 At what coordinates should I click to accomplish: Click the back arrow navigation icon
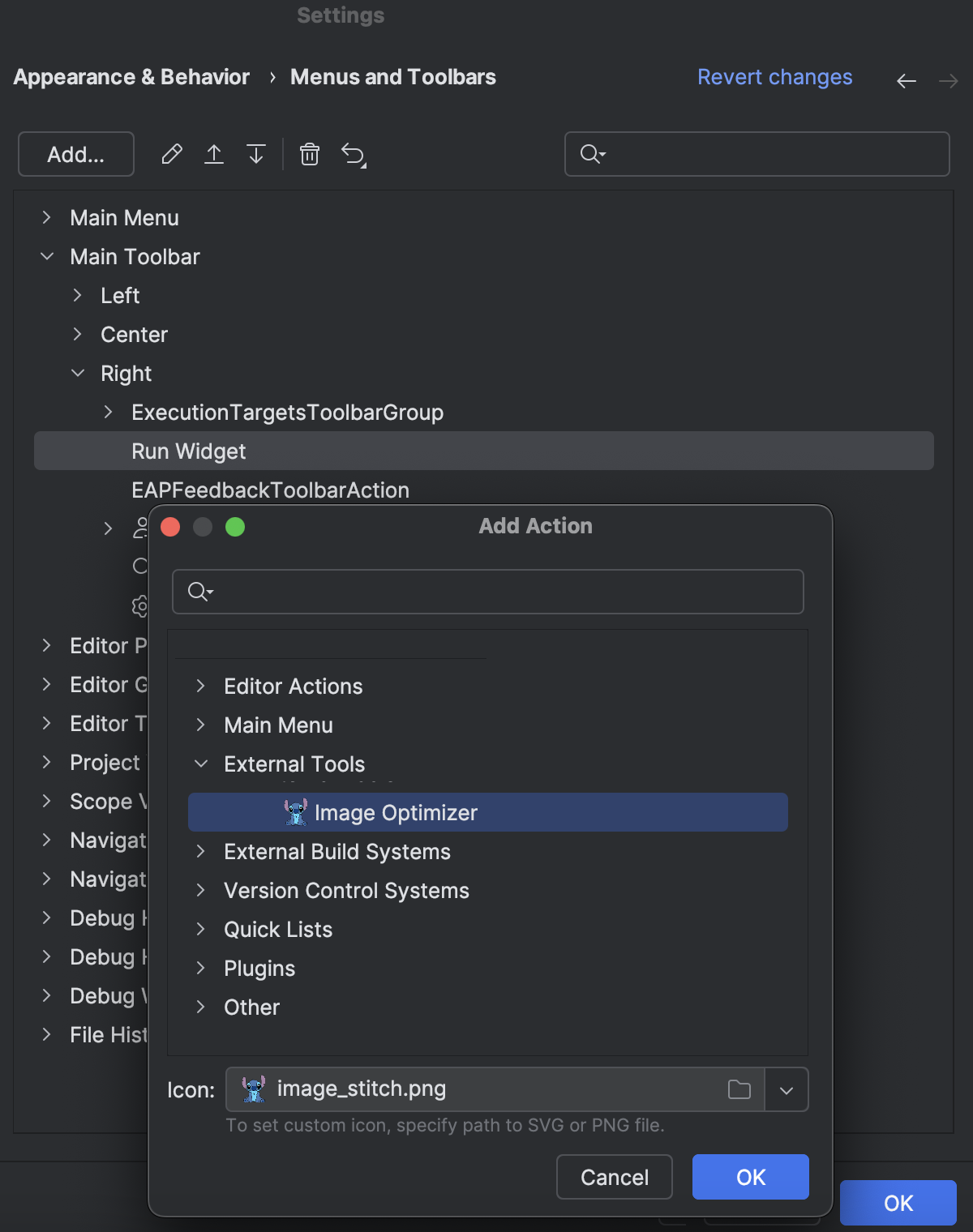907,81
